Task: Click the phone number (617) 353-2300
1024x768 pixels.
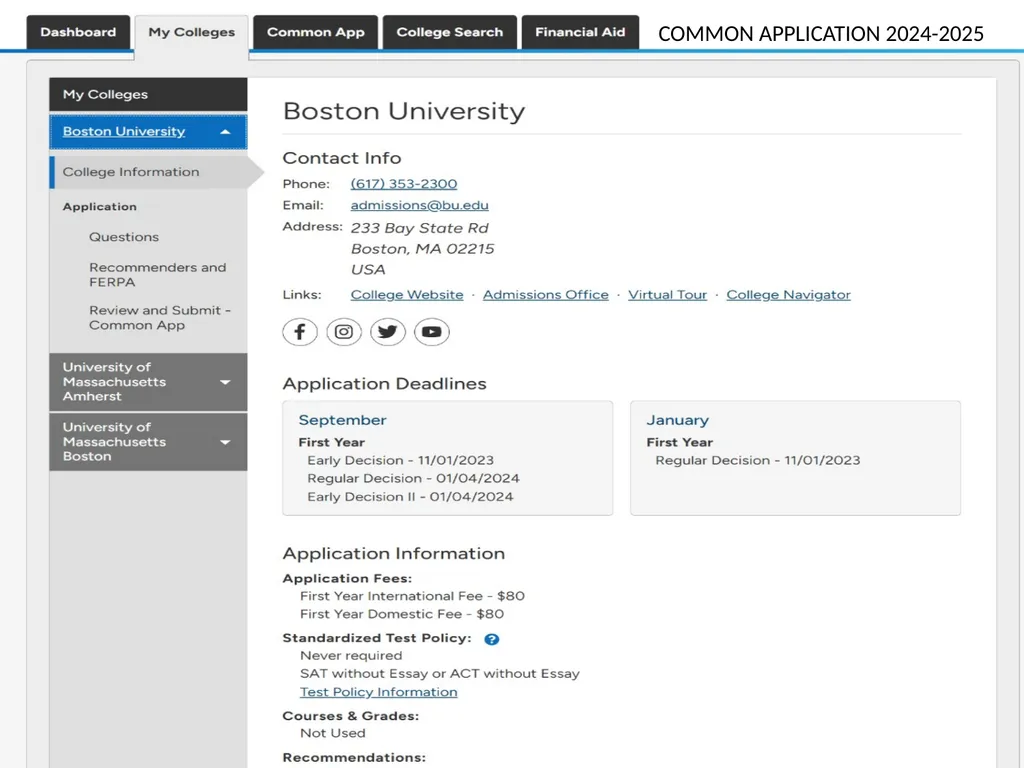Action: [x=404, y=184]
